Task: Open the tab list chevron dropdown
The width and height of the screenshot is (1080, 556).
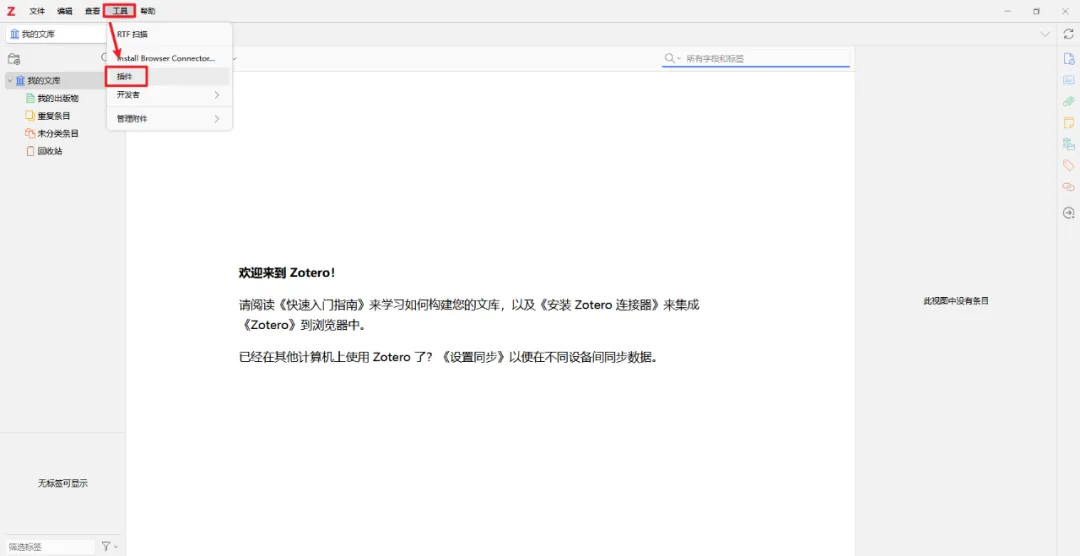Action: (x=1045, y=34)
